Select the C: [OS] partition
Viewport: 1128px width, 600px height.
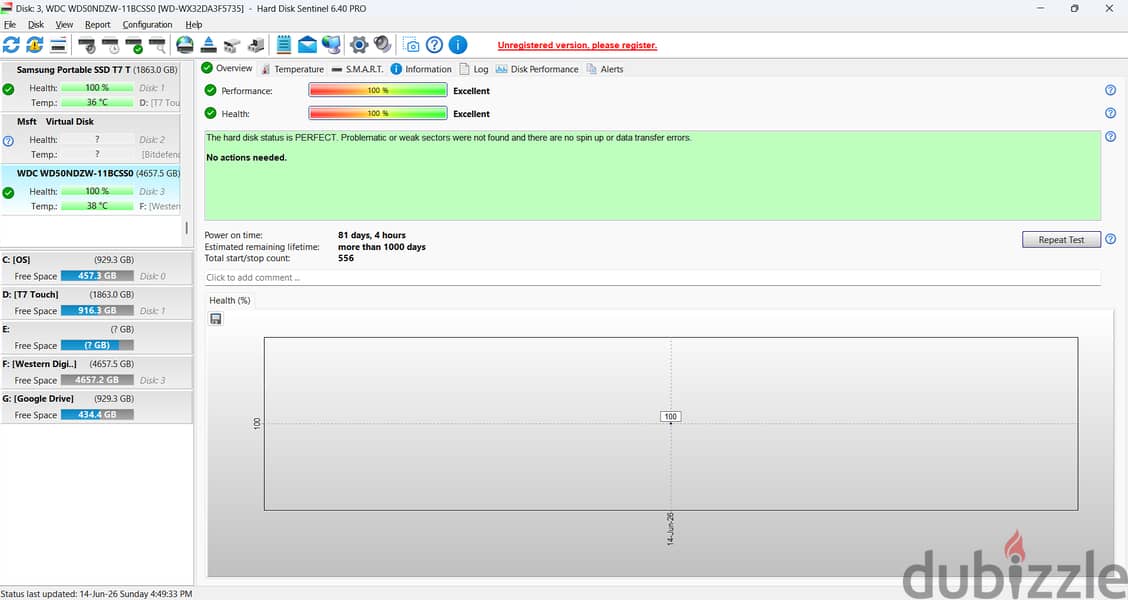coord(96,268)
